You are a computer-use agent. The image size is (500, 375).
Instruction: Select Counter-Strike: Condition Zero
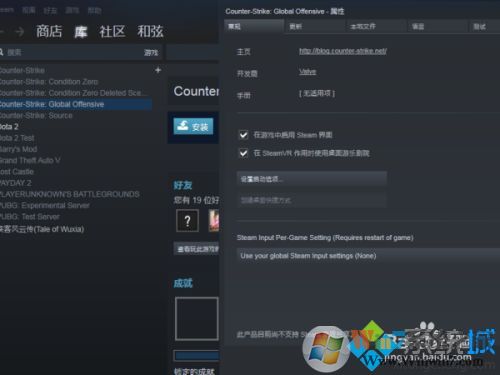49,82
